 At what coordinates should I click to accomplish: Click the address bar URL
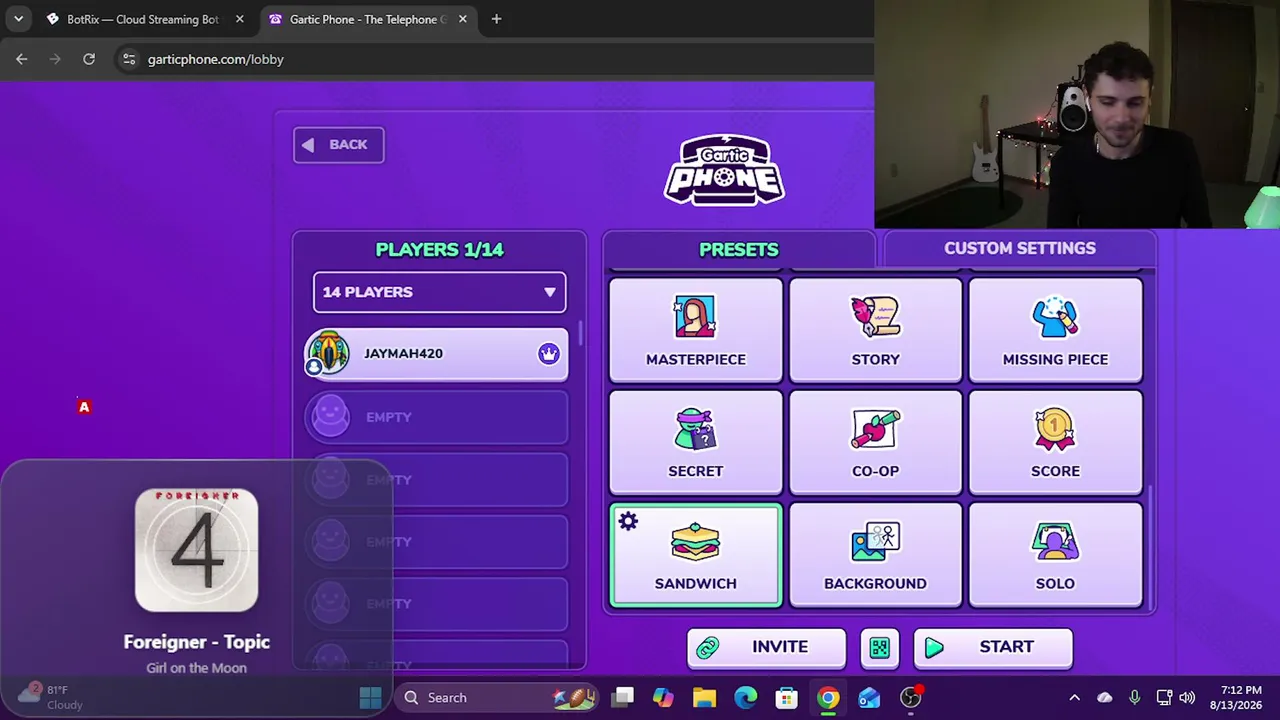[216, 59]
